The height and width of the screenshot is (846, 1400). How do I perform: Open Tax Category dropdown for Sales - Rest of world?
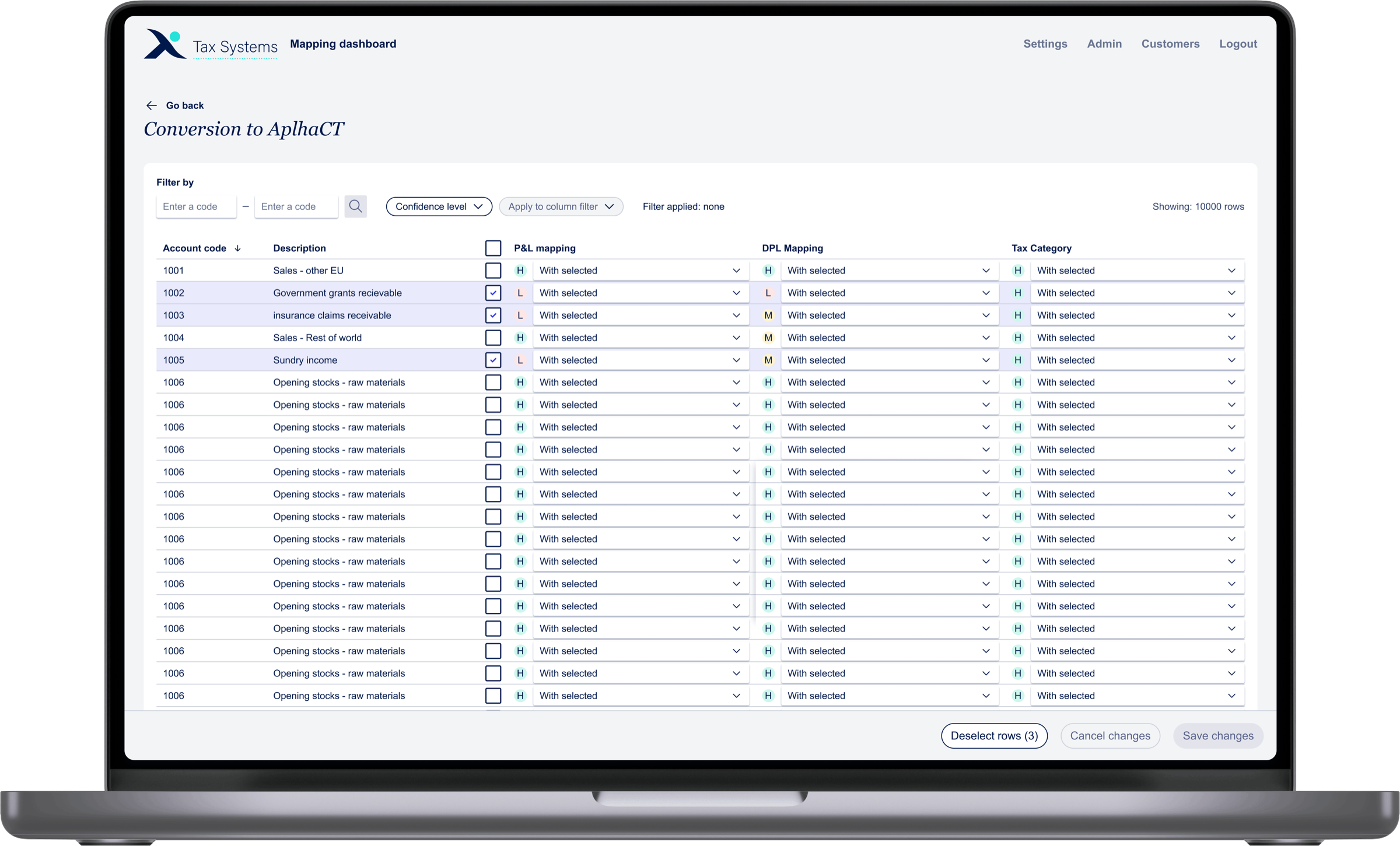pyautogui.click(x=1137, y=338)
